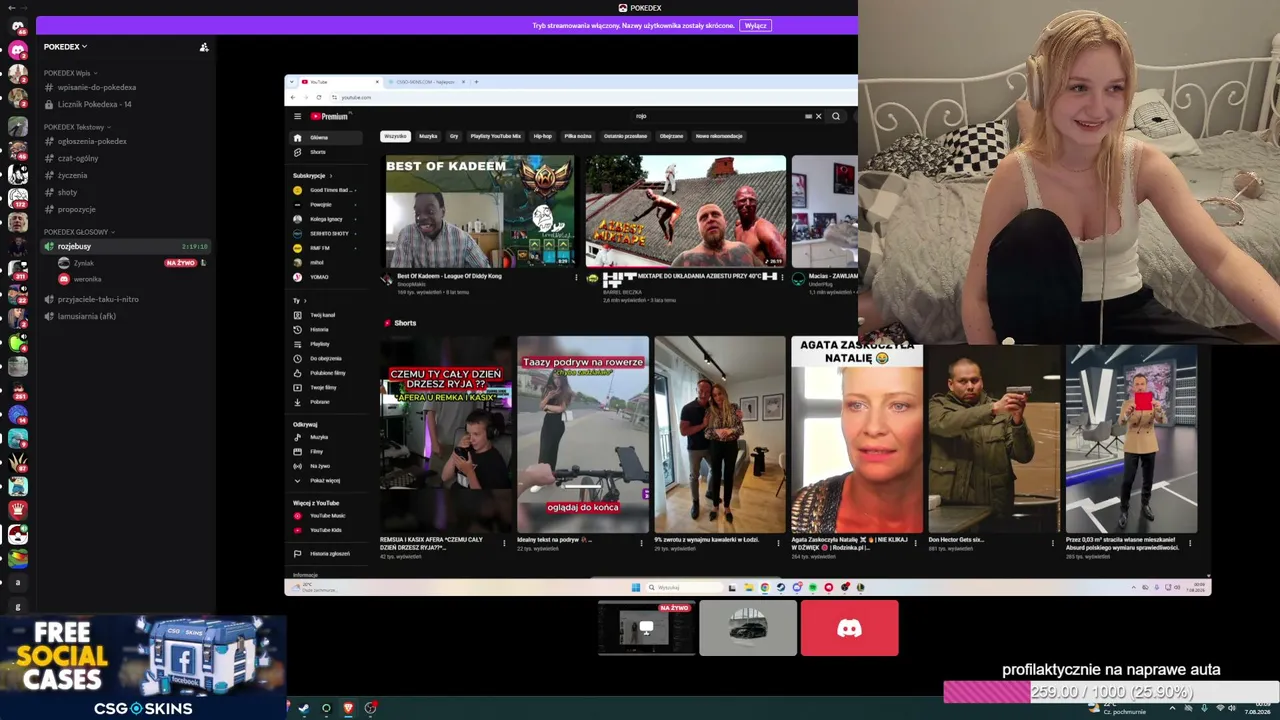Open Discord direct messages home icon
The height and width of the screenshot is (720, 1280).
(17, 26)
